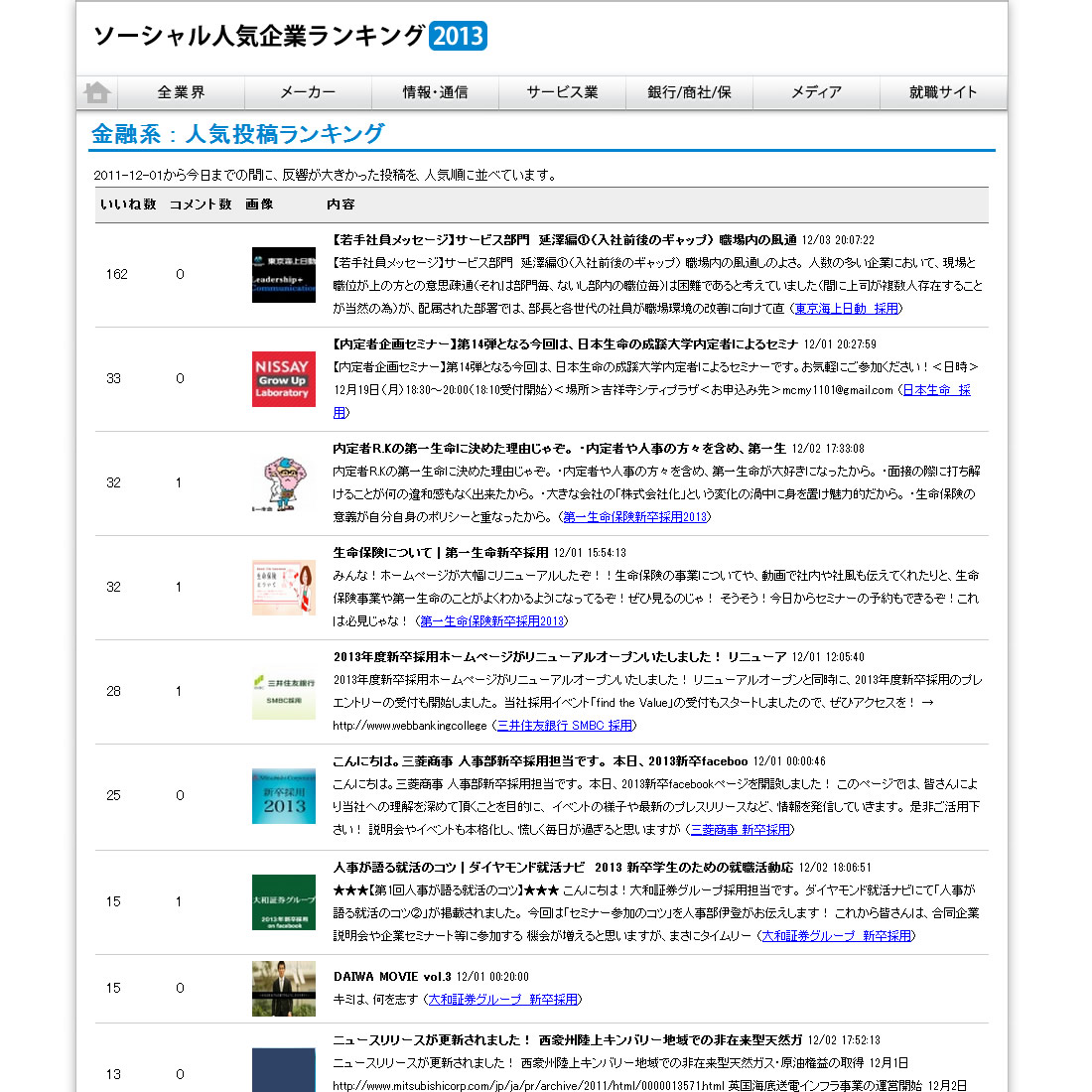Click the timestamp 12/01 00:20:00
Viewport: 1092px width, 1092px height.
pyautogui.click(x=492, y=977)
